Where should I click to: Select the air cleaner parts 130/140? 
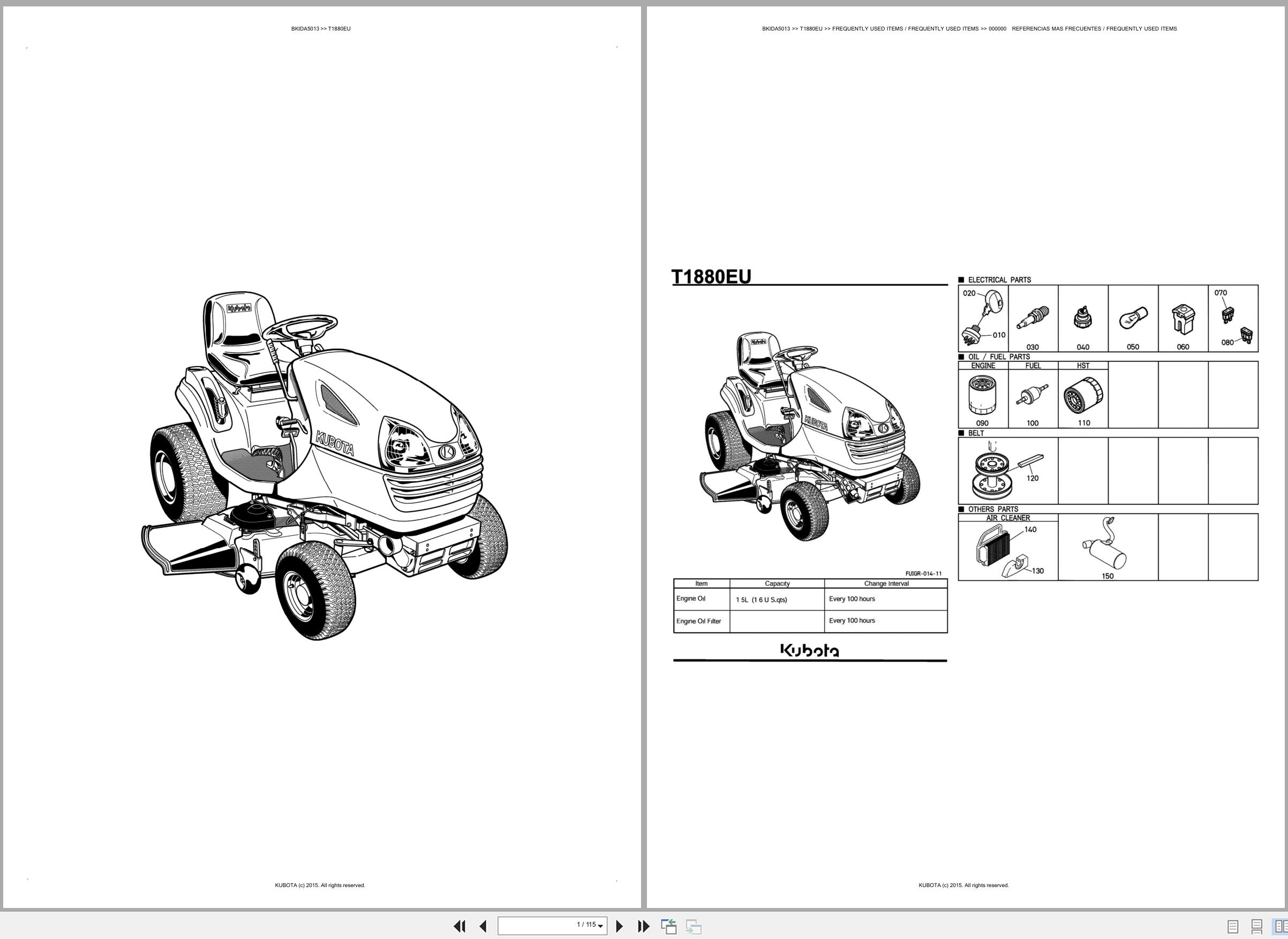tap(1008, 551)
